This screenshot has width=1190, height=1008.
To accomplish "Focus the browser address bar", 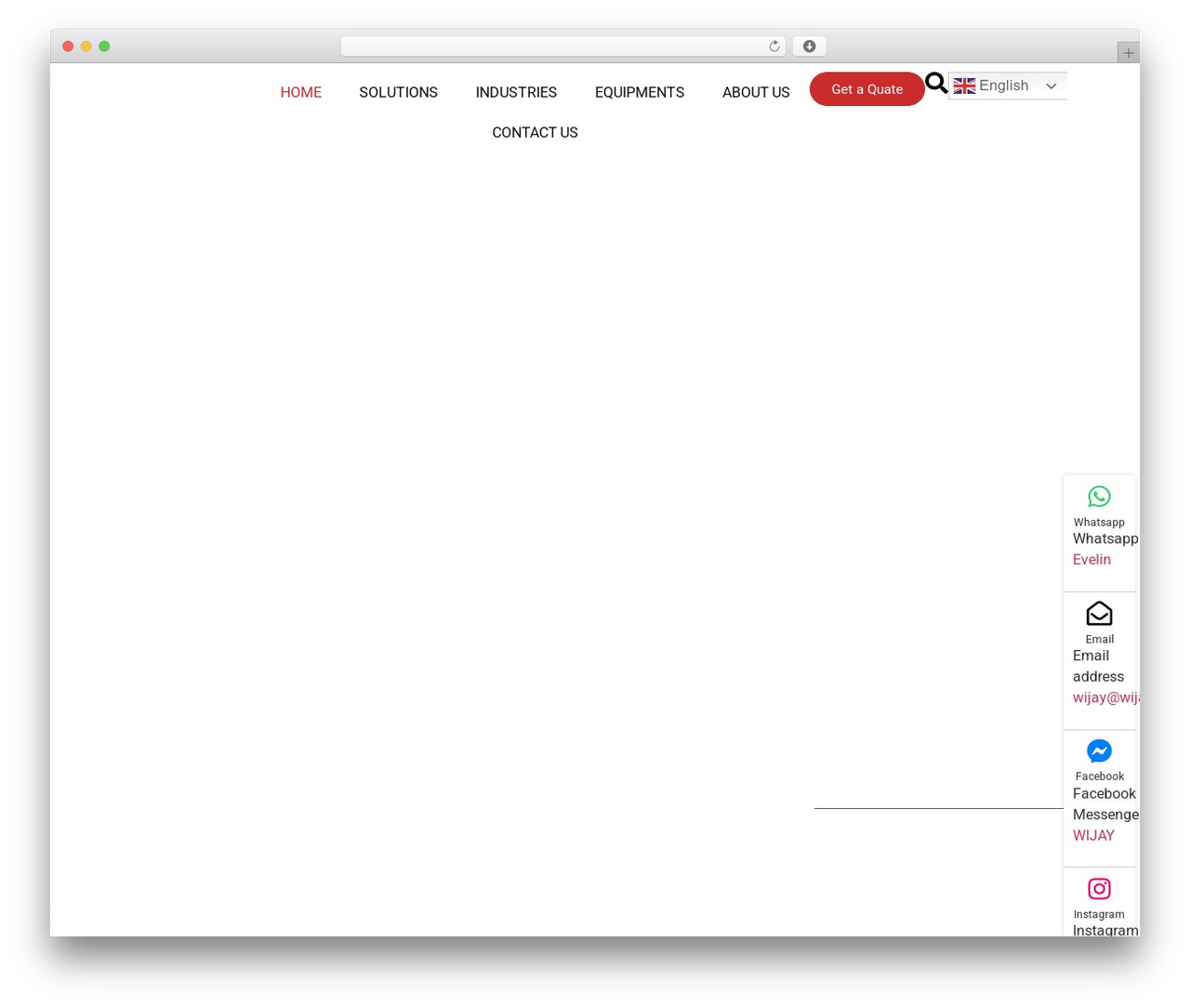I will (562, 46).
